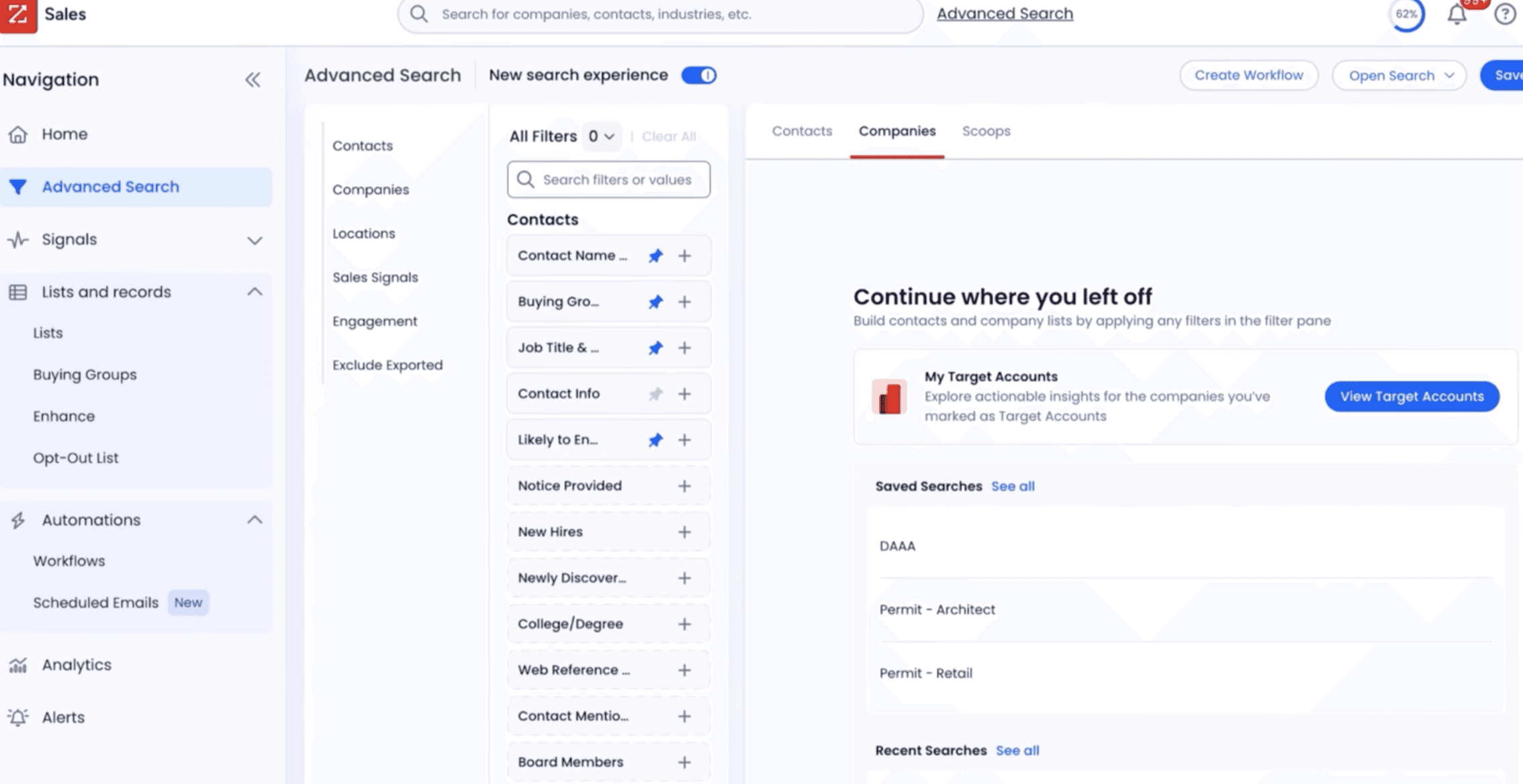The image size is (1523, 784).
Task: Open Alerts in the navigation
Action: tap(63, 718)
